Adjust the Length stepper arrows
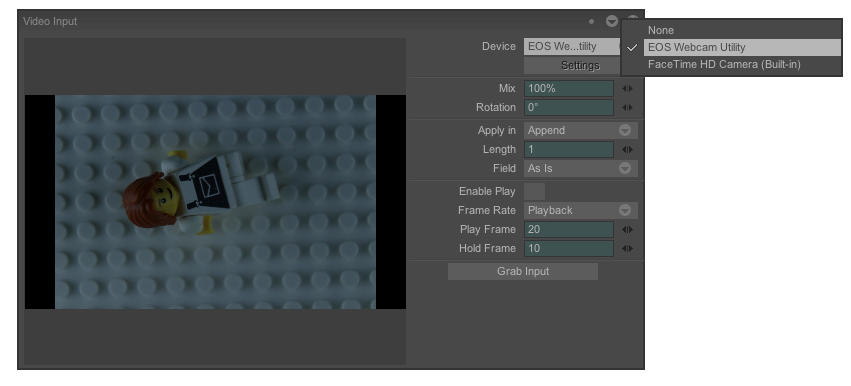 627,149
